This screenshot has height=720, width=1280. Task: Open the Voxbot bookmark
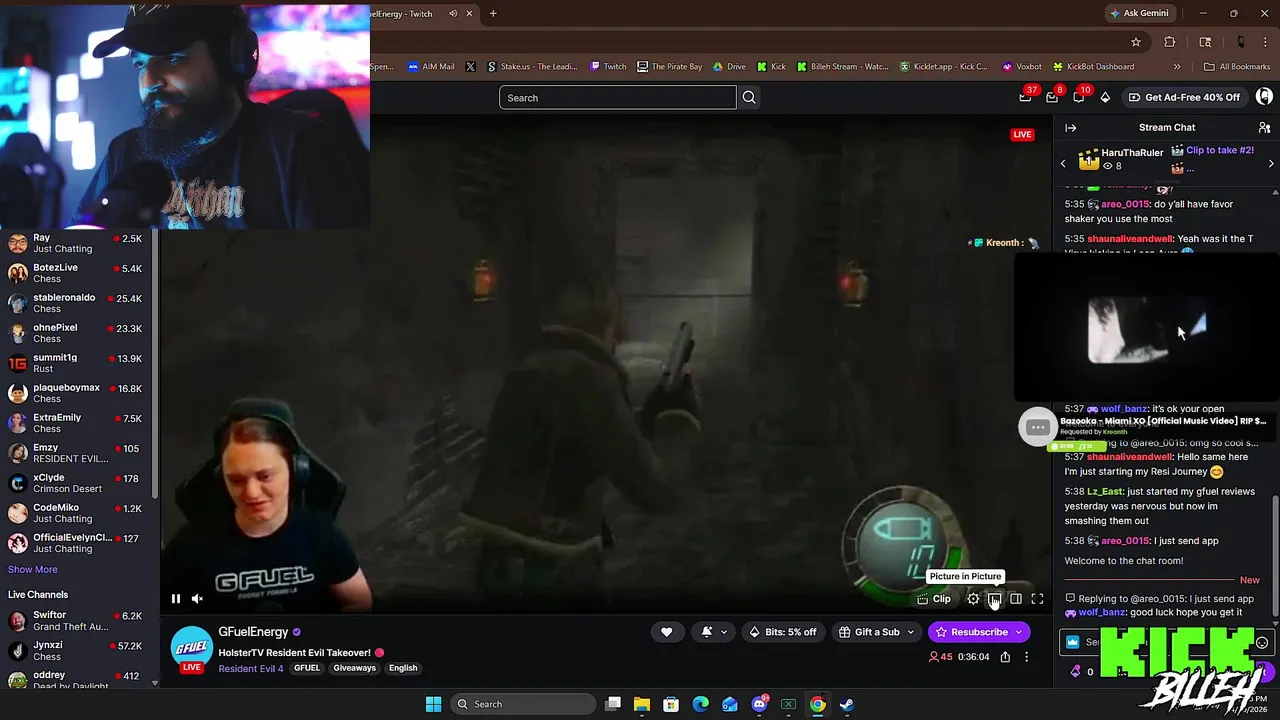coord(1022,67)
